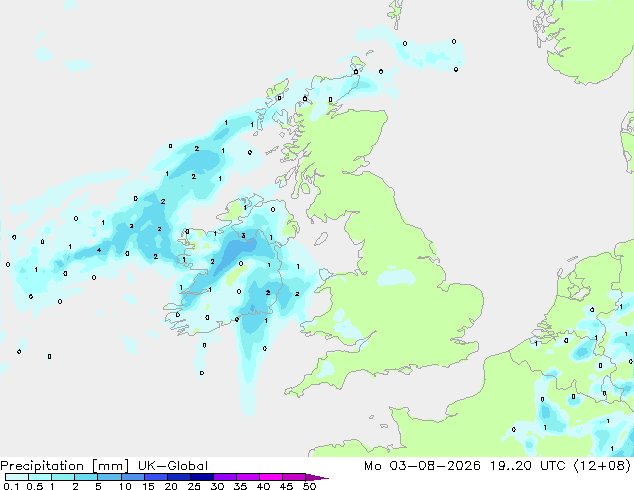This screenshot has height=490, width=634.
Task: Click the '[mm]' unit label
Action: pyautogui.click(x=110, y=466)
